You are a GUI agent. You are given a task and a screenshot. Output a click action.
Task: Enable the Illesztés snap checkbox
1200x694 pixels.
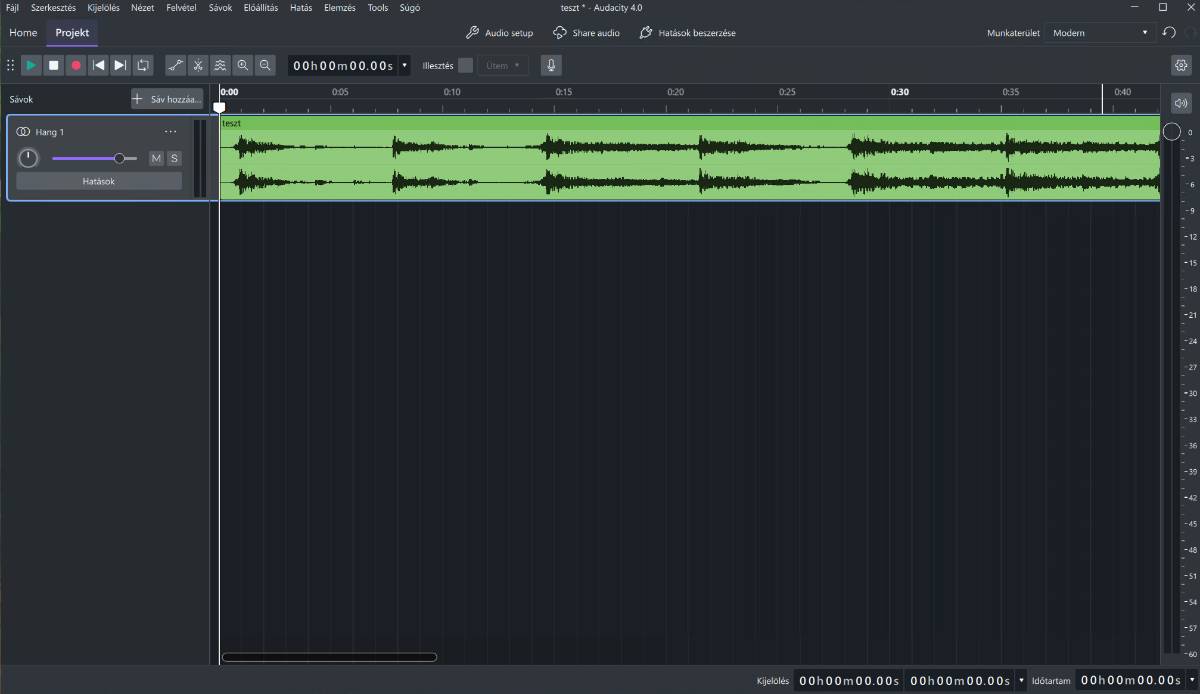465,66
